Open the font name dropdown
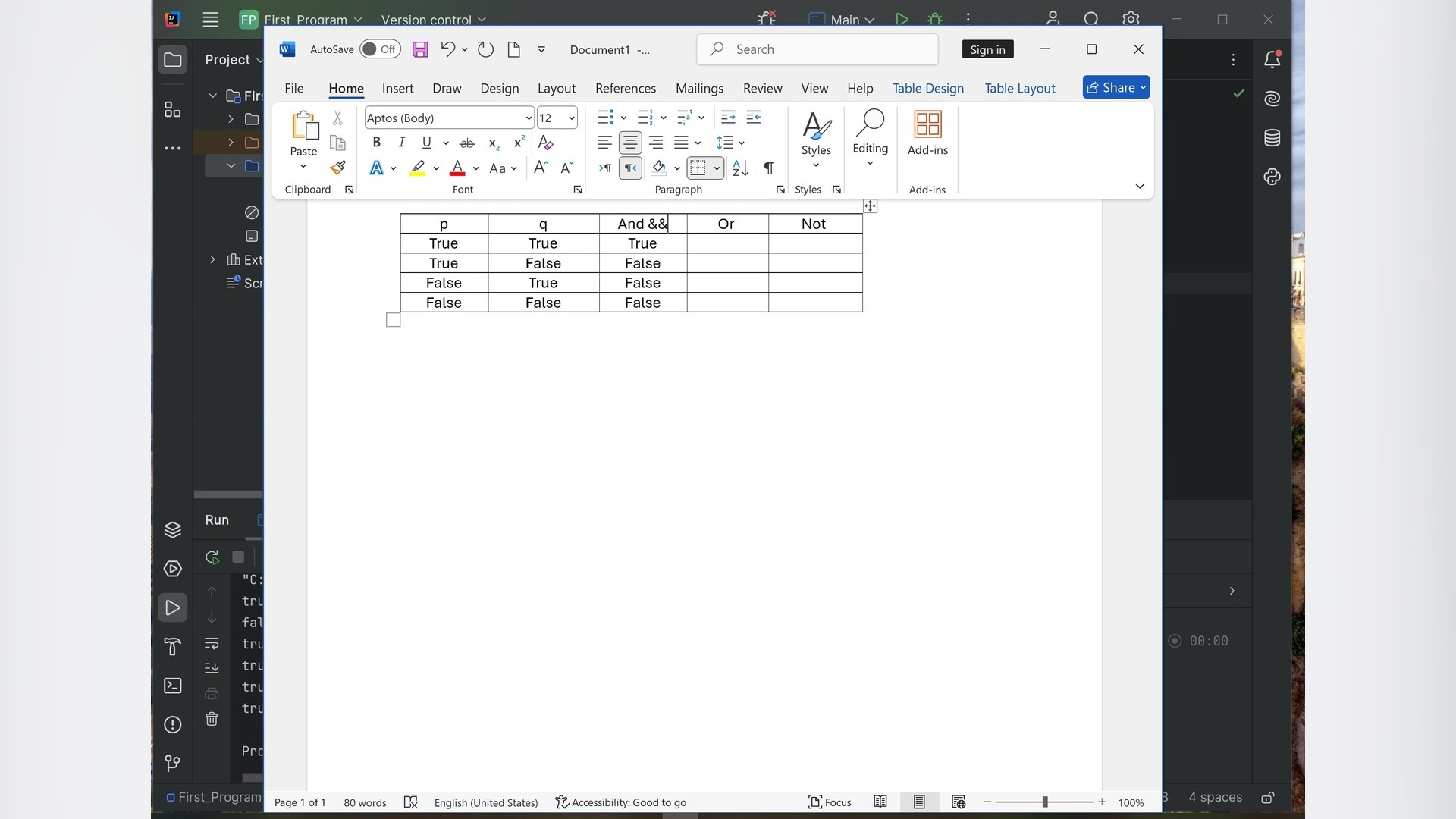1456x819 pixels. [529, 118]
